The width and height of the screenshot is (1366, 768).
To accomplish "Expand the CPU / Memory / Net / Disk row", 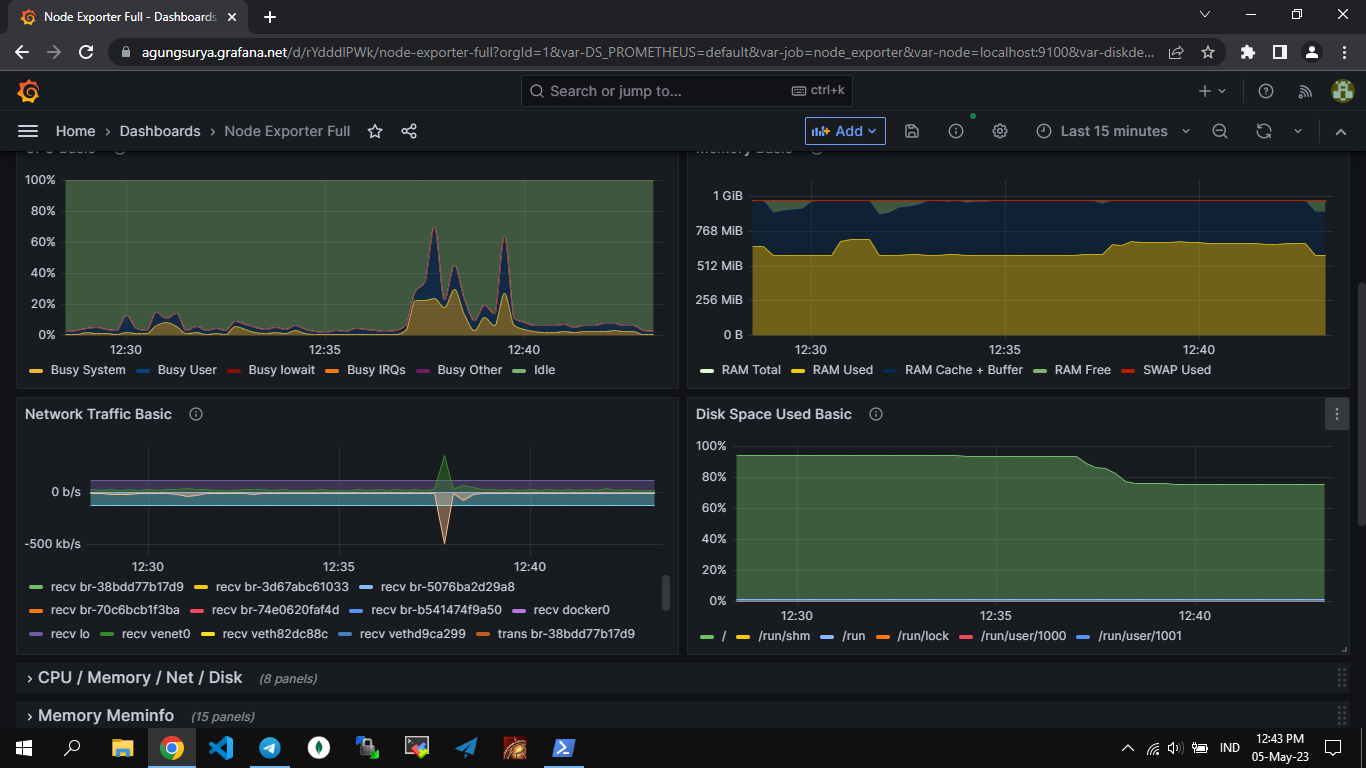I will pos(139,678).
